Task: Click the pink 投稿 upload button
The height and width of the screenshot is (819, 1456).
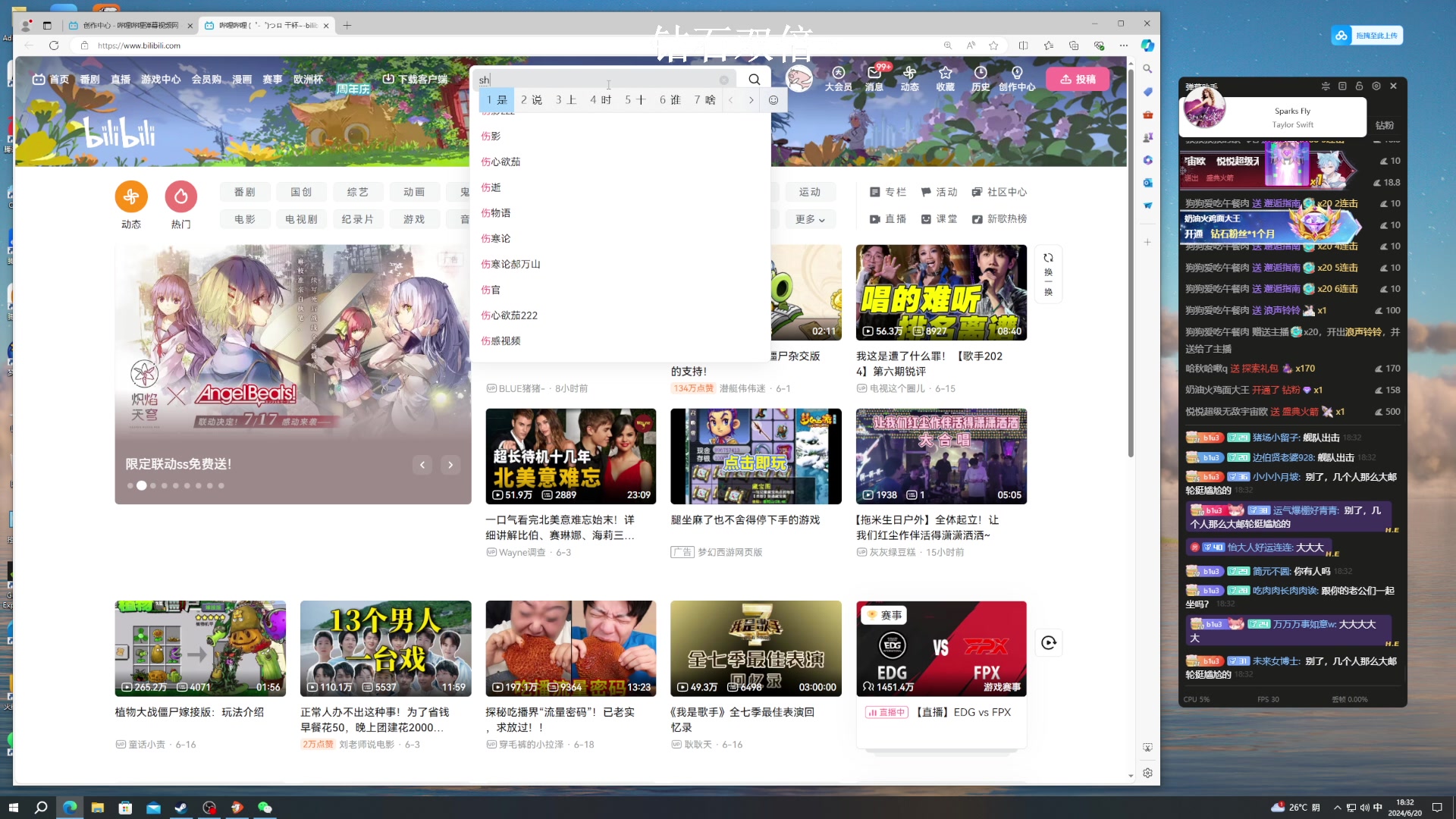Action: (1077, 79)
